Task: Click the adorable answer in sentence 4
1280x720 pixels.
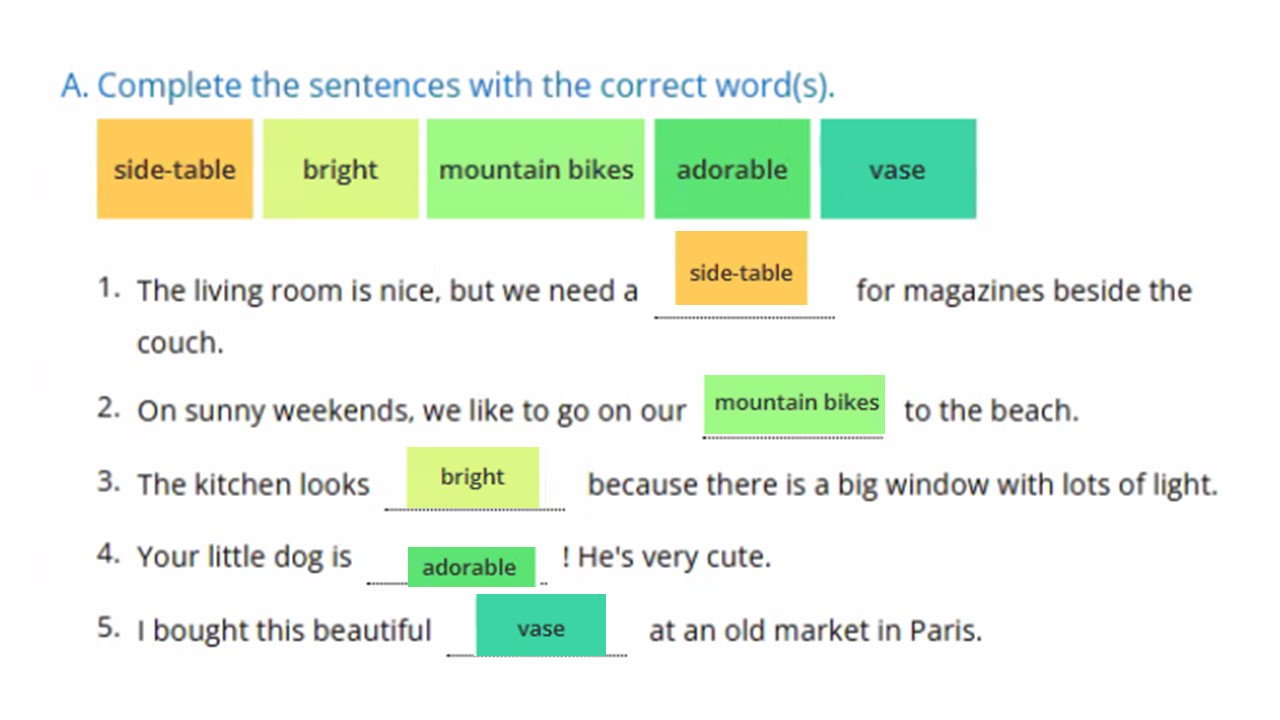Action: click(470, 567)
